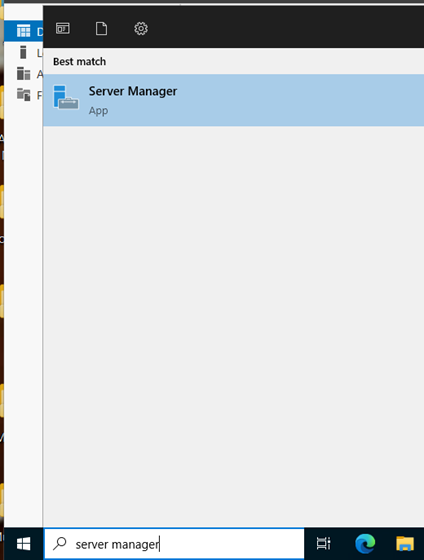The height and width of the screenshot is (560, 424).
Task: Open the Server Manager best match title
Action: pos(133,91)
